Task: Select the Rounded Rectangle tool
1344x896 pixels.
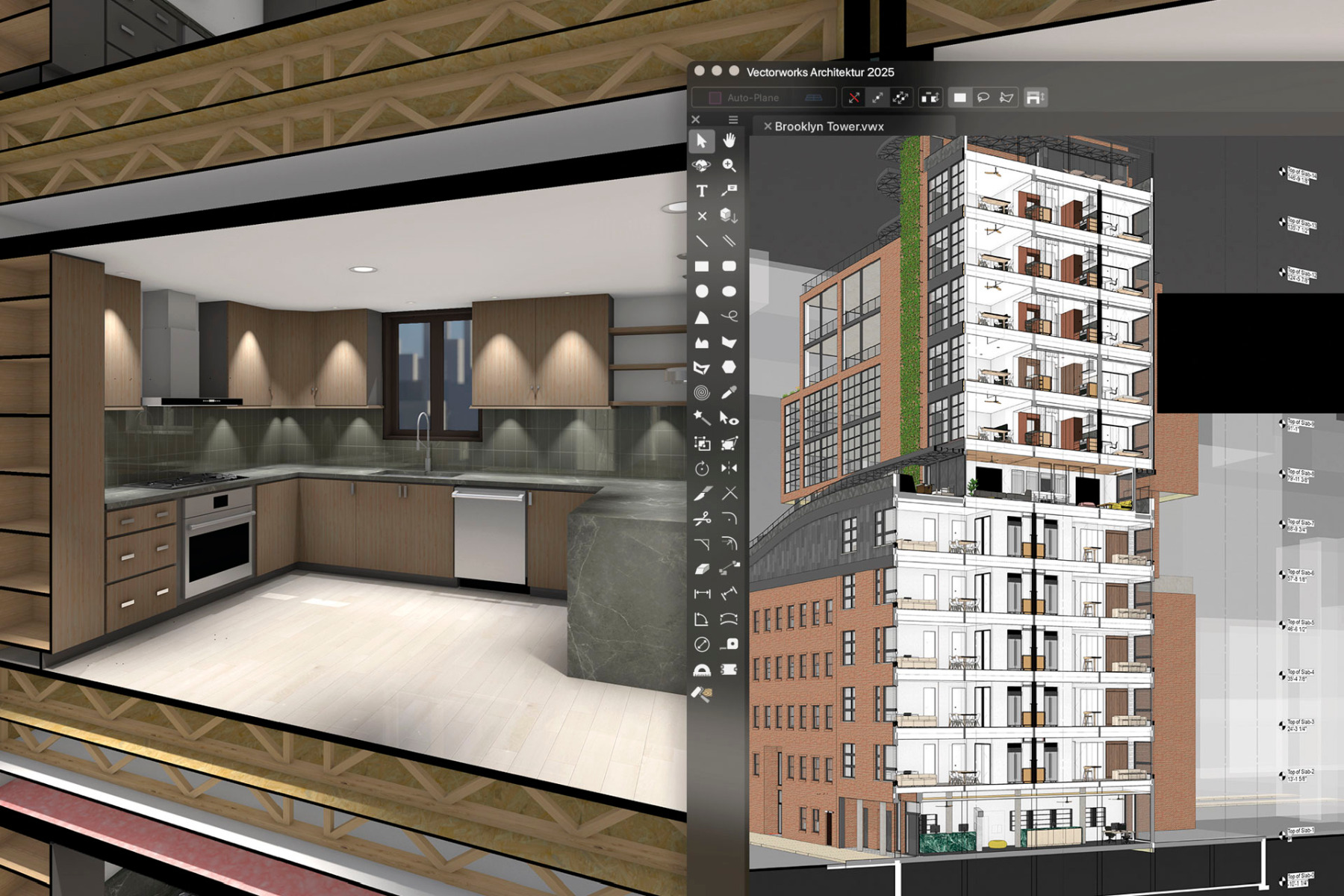Action: pyautogui.click(x=730, y=266)
